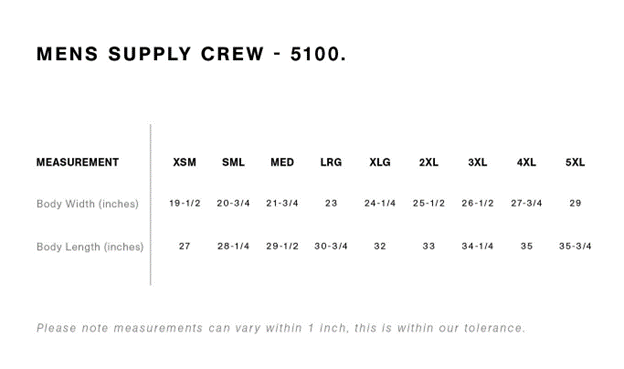Click the MENS SUPPLY CREW - 5100 title
Screen dimensions: 624x369
191,54
